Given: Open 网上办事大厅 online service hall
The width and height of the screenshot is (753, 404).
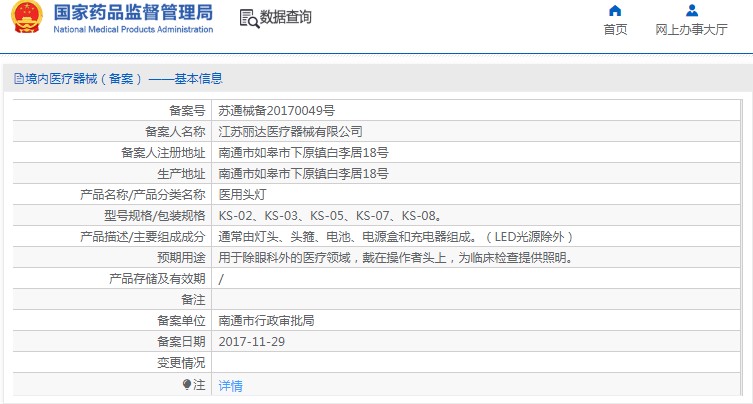Looking at the screenshot, I should pyautogui.click(x=691, y=30).
